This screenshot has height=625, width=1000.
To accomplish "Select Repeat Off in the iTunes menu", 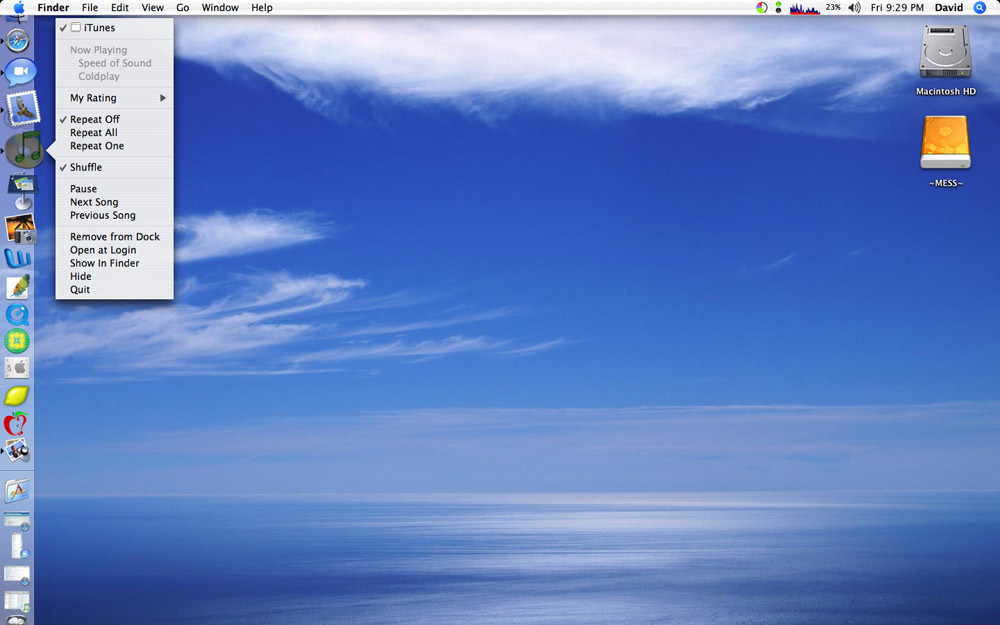I will pyautogui.click(x=115, y=119).
